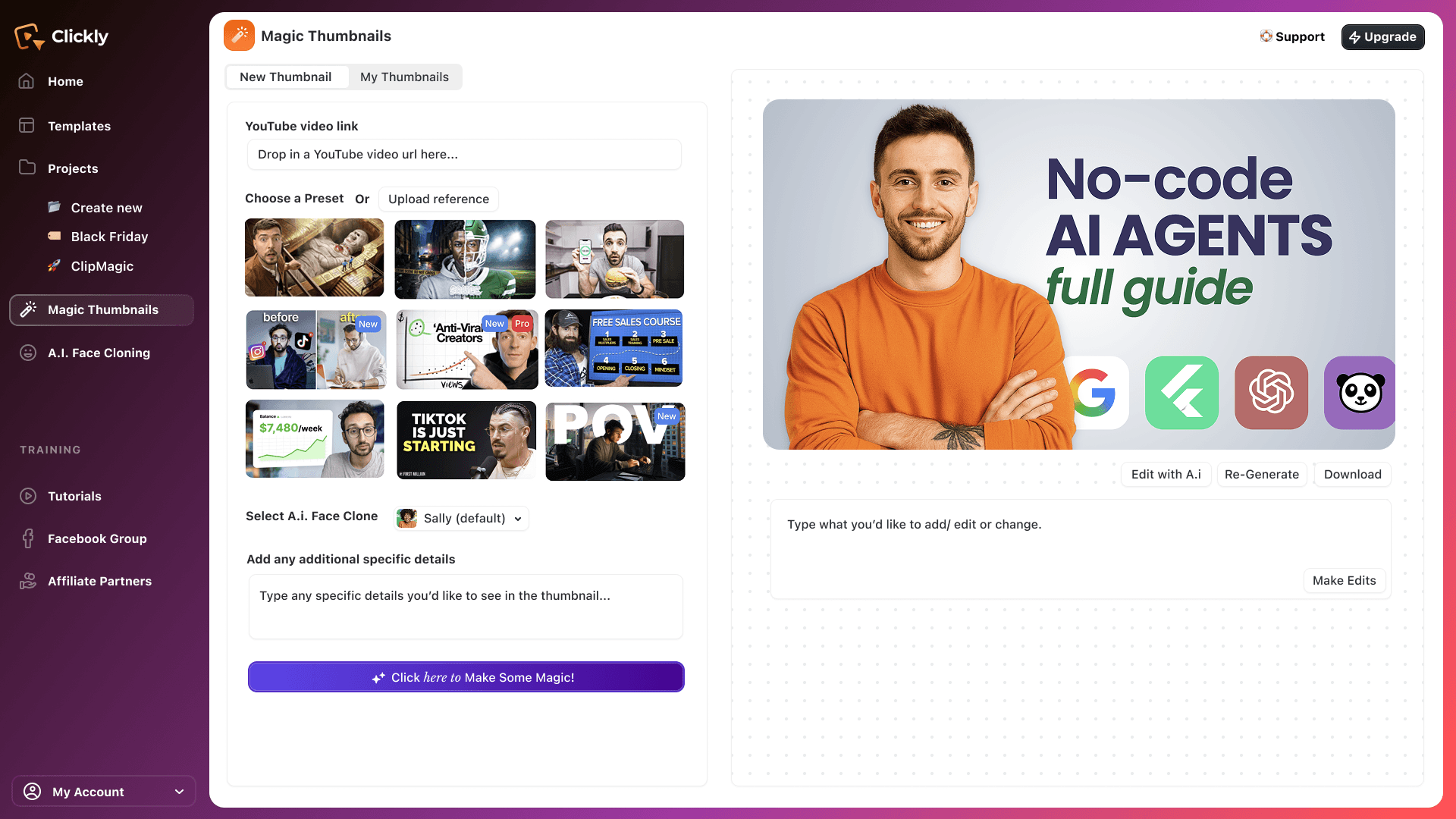The image size is (1456, 819).
Task: Focus the YouTube video url field
Action: coord(464,154)
